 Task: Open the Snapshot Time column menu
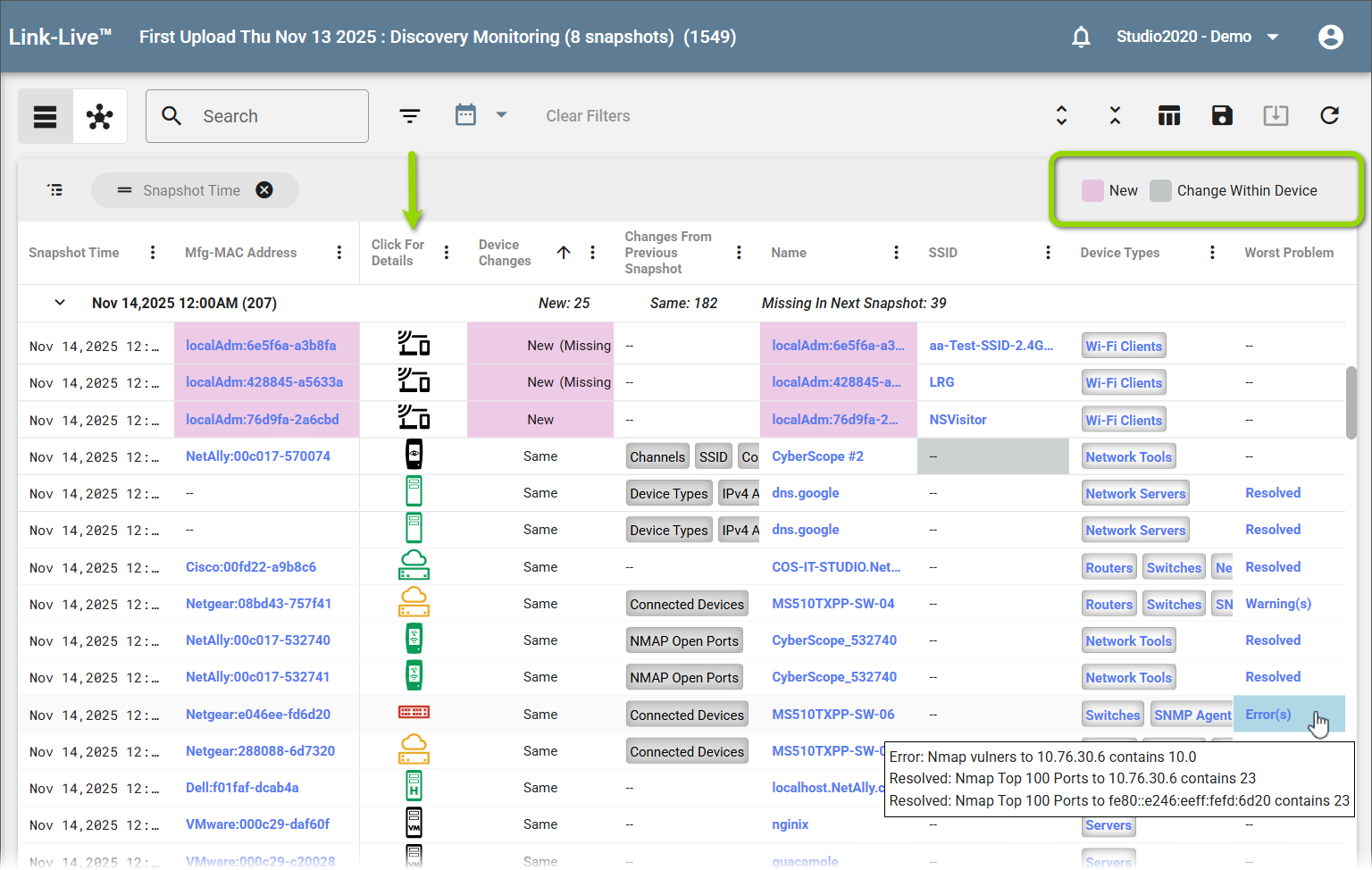[x=153, y=253]
